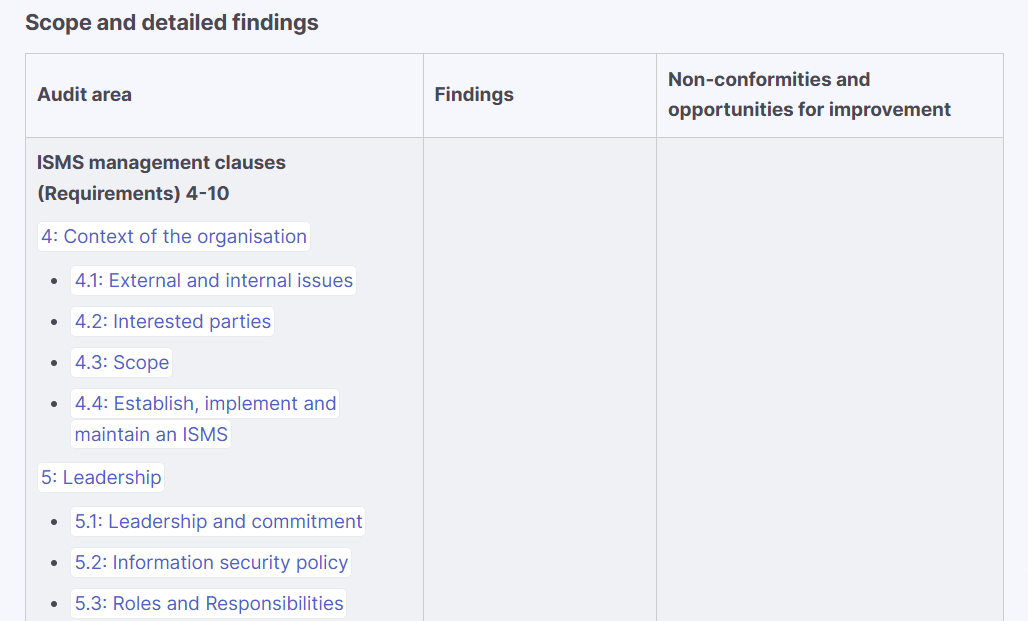Click the bullet before '5.1: Leadership and commitment'
Image resolution: width=1028 pixels, height=621 pixels.
pos(54,523)
